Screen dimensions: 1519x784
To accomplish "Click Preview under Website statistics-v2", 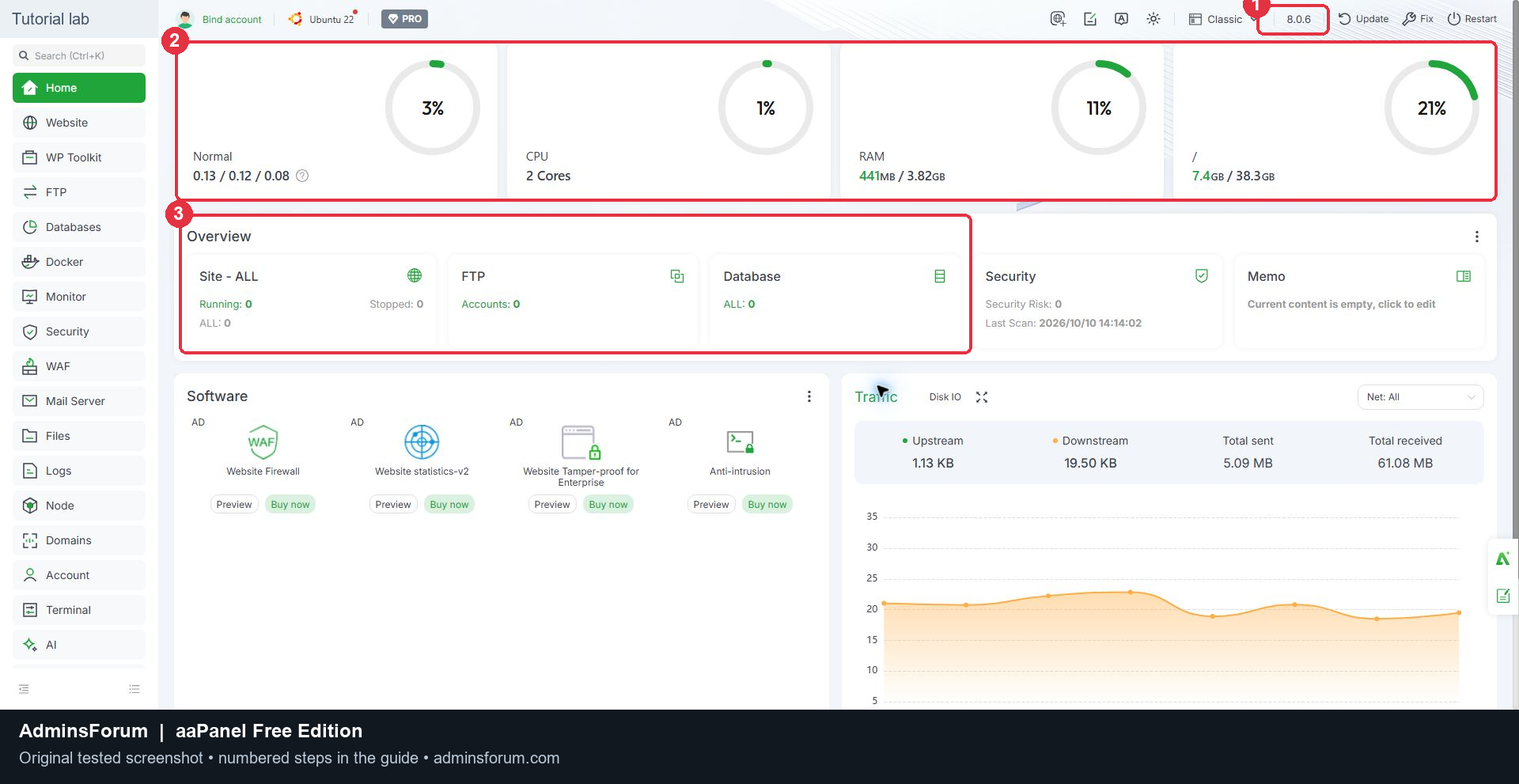I will point(393,505).
